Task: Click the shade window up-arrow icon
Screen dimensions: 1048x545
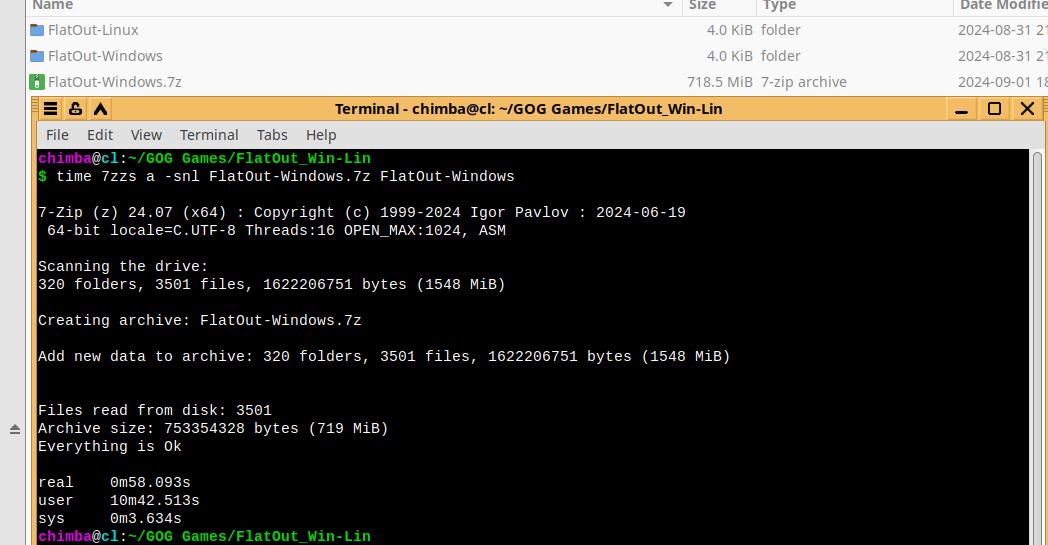Action: coord(100,109)
